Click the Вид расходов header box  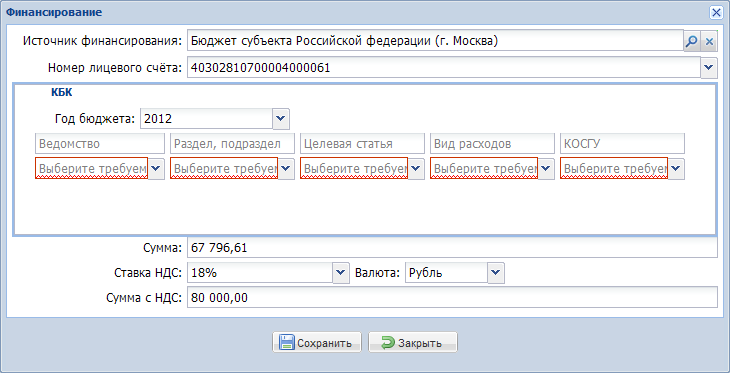coord(493,144)
